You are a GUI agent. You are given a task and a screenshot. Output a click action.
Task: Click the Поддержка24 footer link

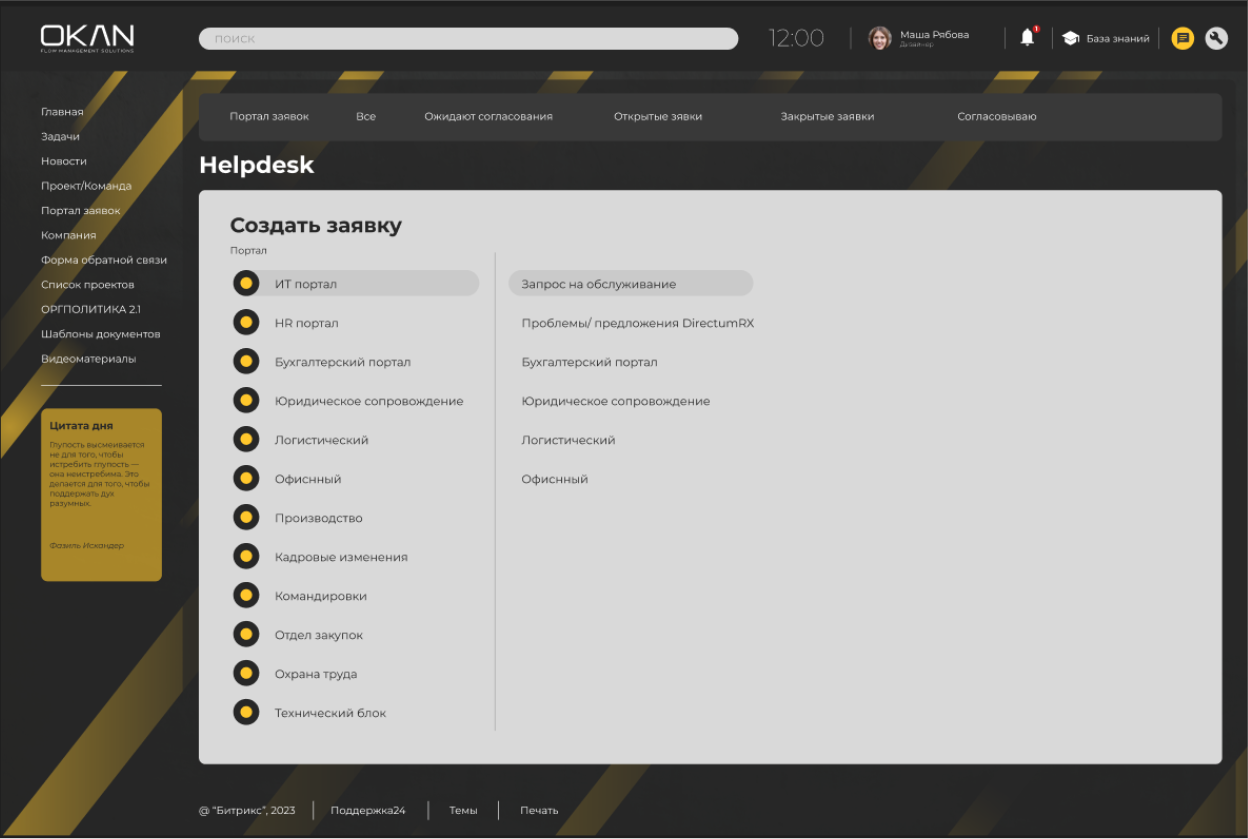click(x=368, y=810)
